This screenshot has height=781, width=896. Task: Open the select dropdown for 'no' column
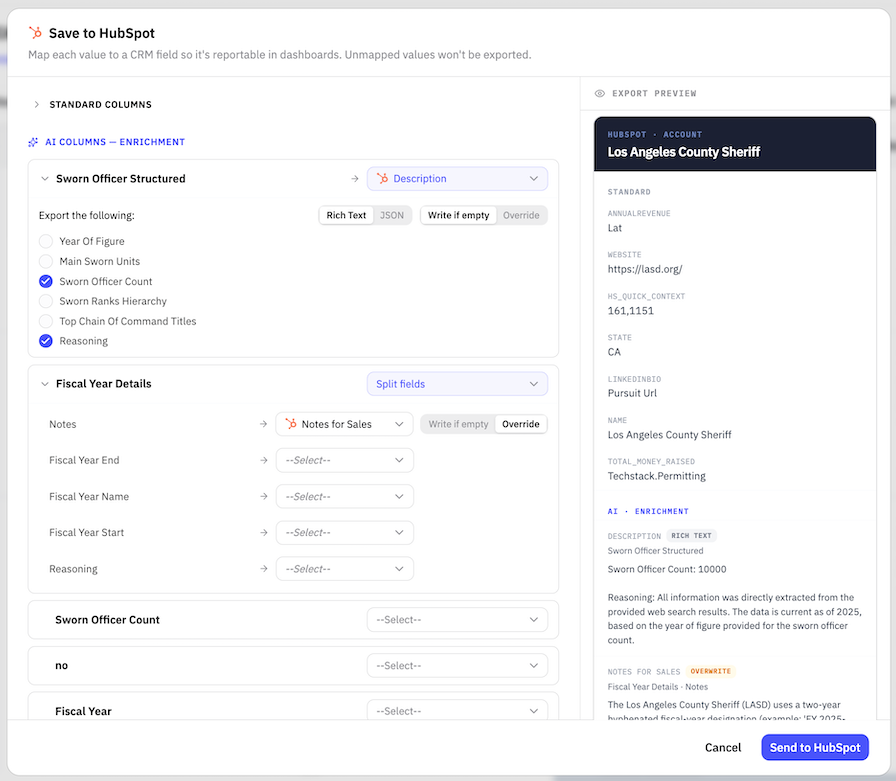click(457, 666)
